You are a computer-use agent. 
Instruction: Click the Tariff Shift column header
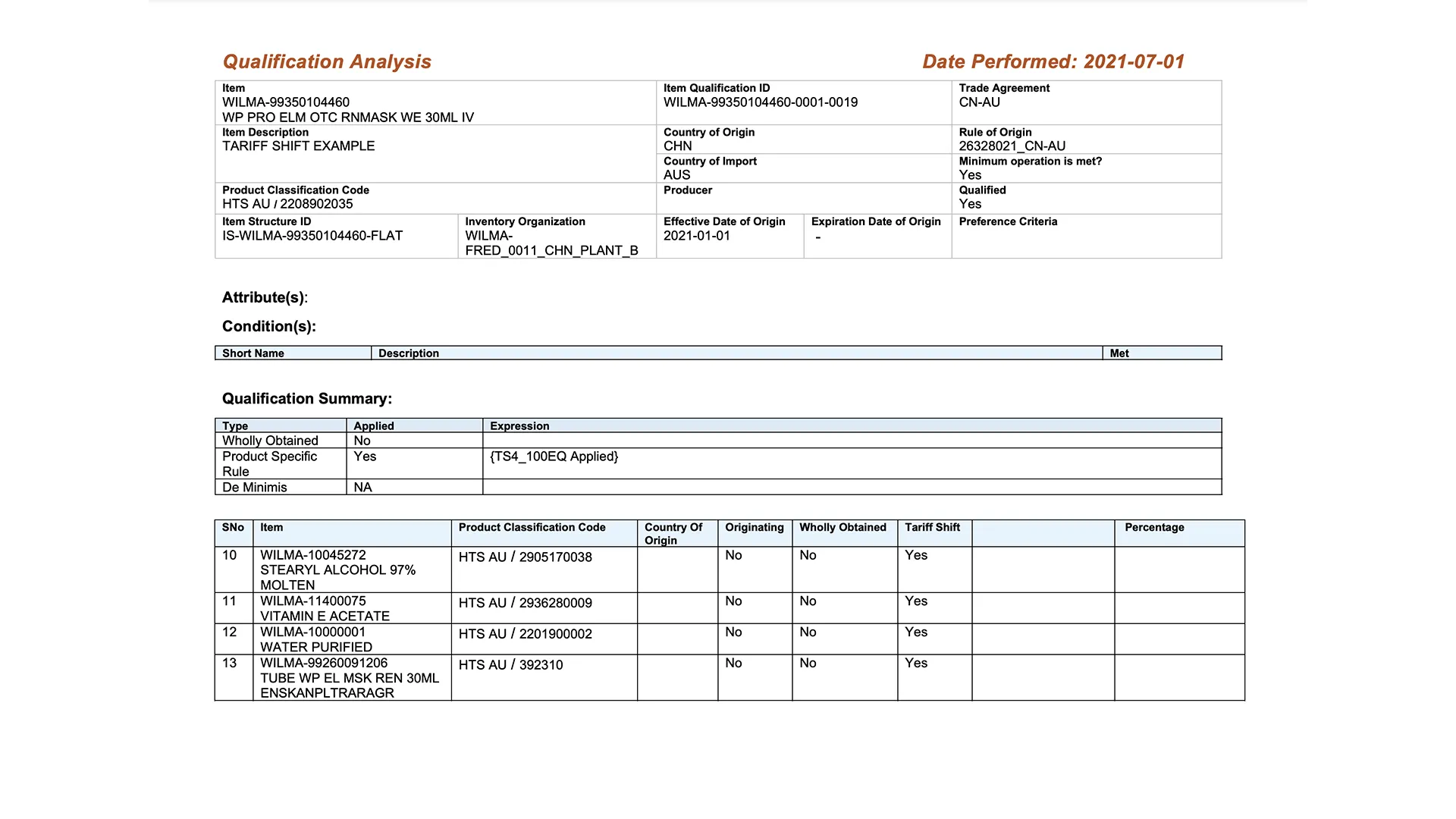pos(932,528)
